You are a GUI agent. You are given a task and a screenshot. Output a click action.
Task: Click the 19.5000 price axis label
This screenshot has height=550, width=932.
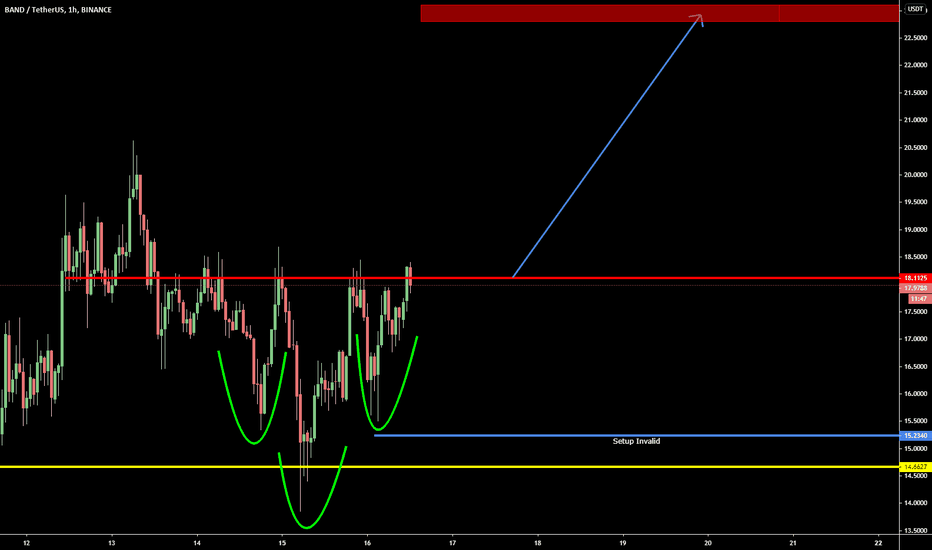(915, 202)
